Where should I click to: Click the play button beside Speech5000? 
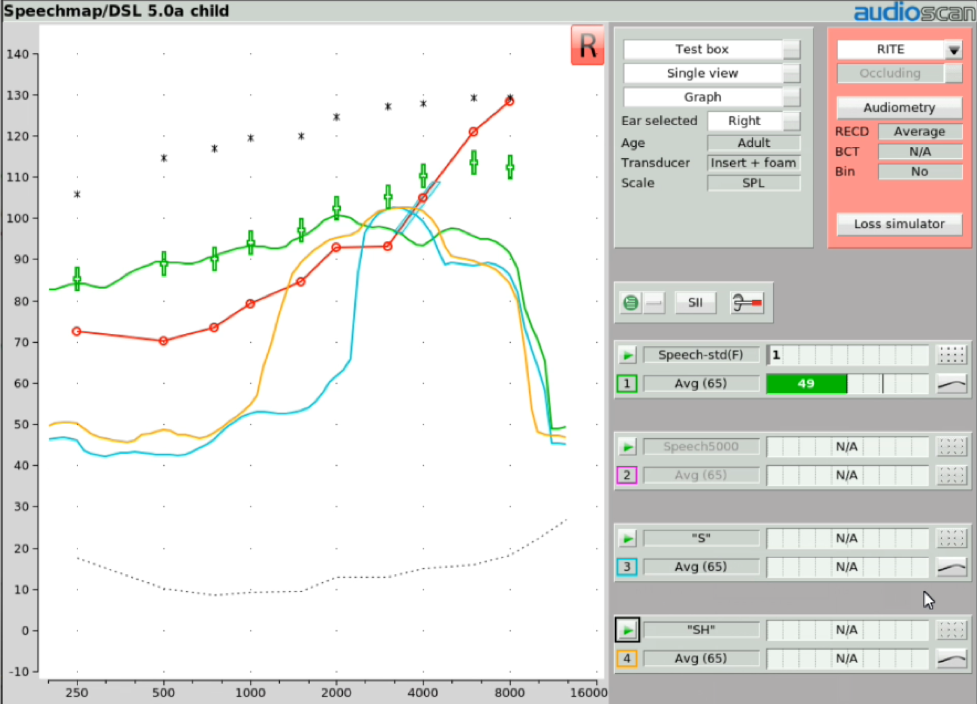[627, 447]
